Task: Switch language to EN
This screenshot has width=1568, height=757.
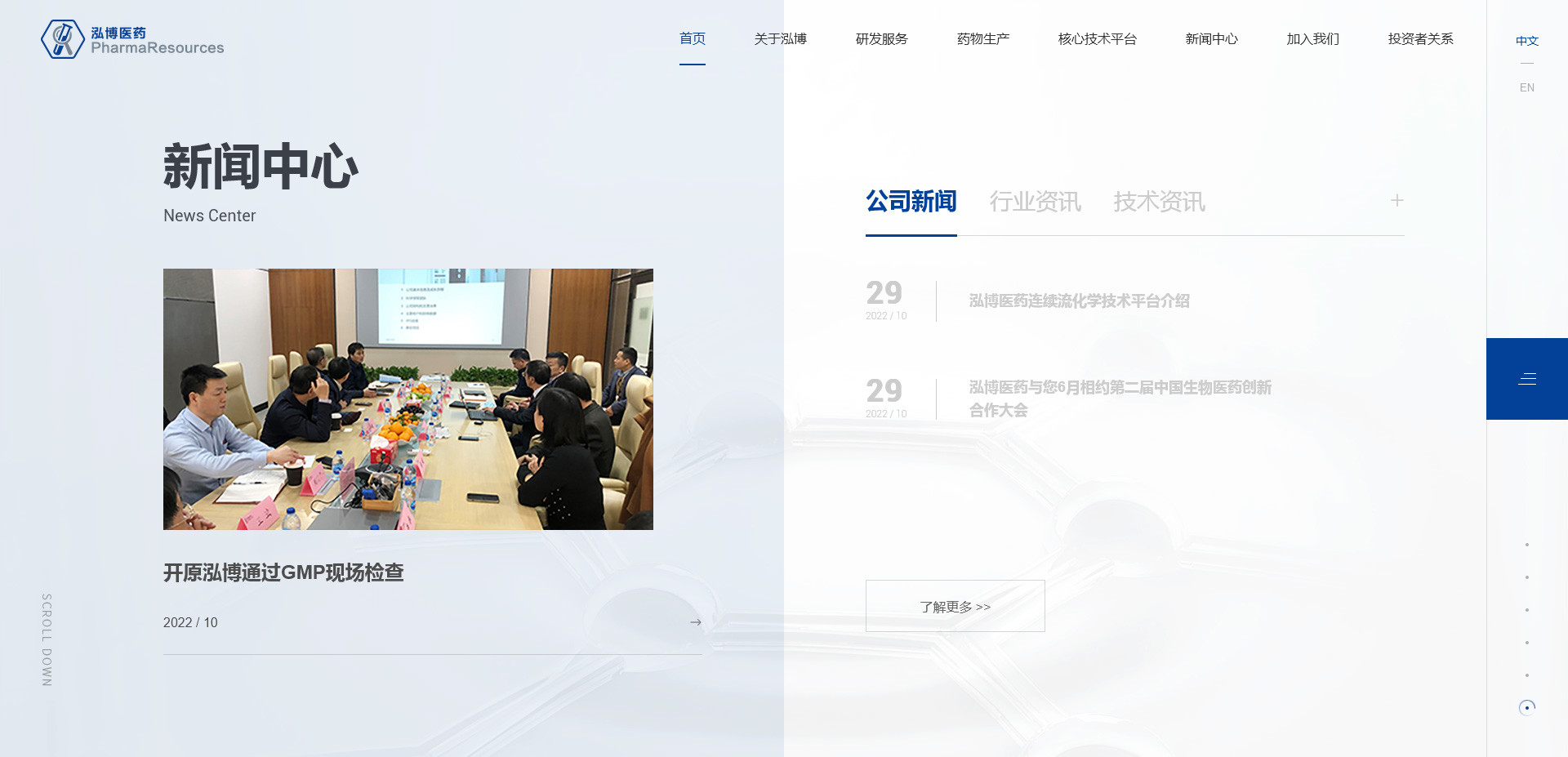Action: (x=1526, y=87)
